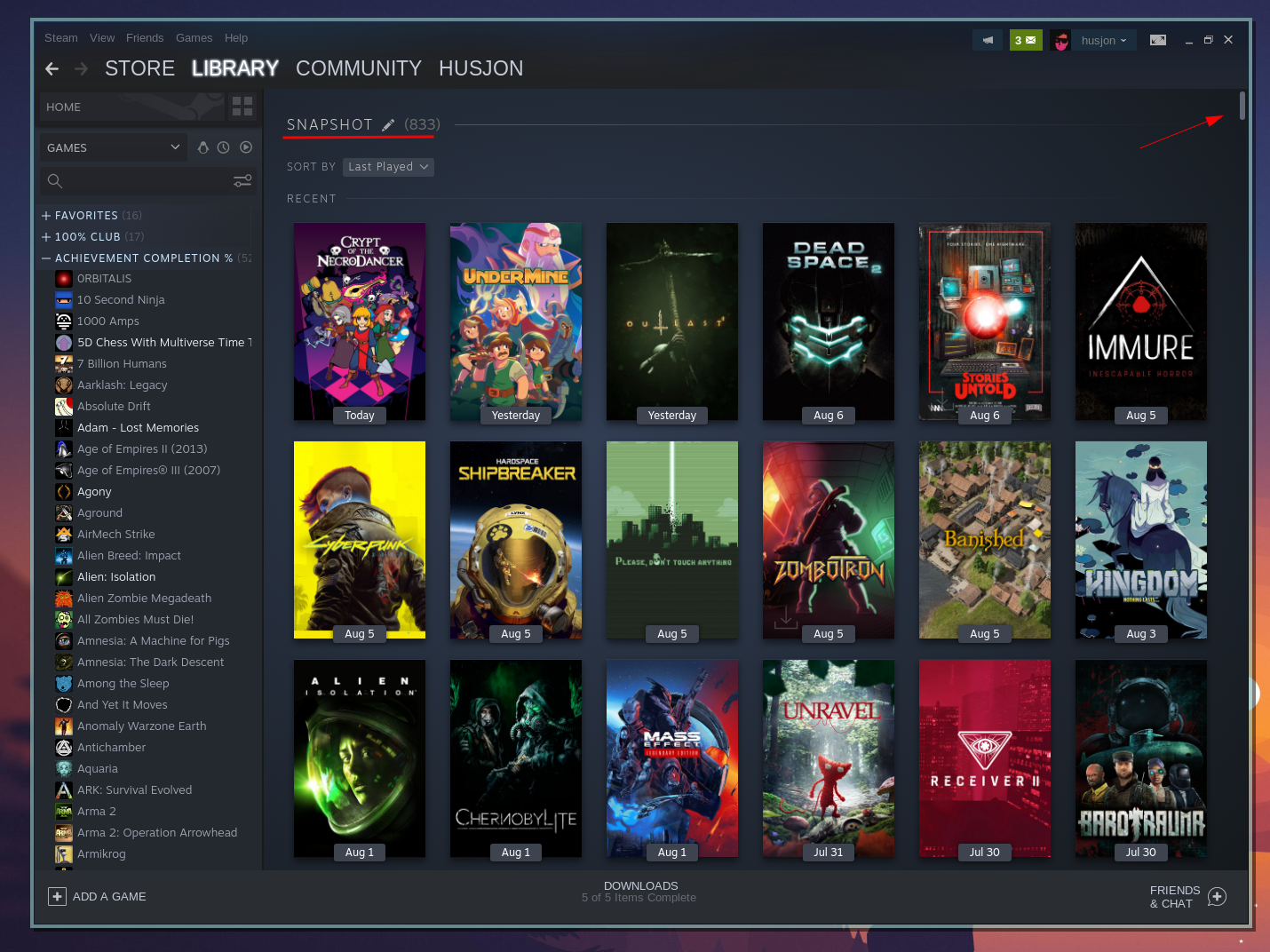The width and height of the screenshot is (1270, 952).
Task: Open the husjon profile avatar
Action: pyautogui.click(x=1060, y=40)
